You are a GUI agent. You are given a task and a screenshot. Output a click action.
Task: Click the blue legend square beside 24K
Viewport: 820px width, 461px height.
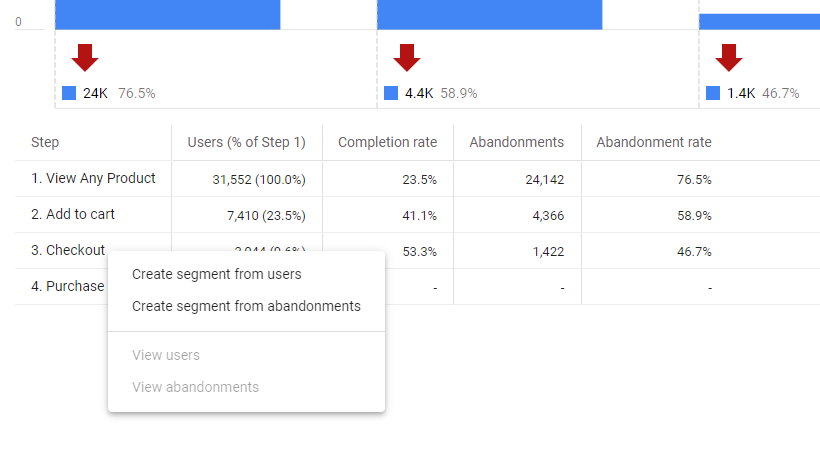(69, 93)
